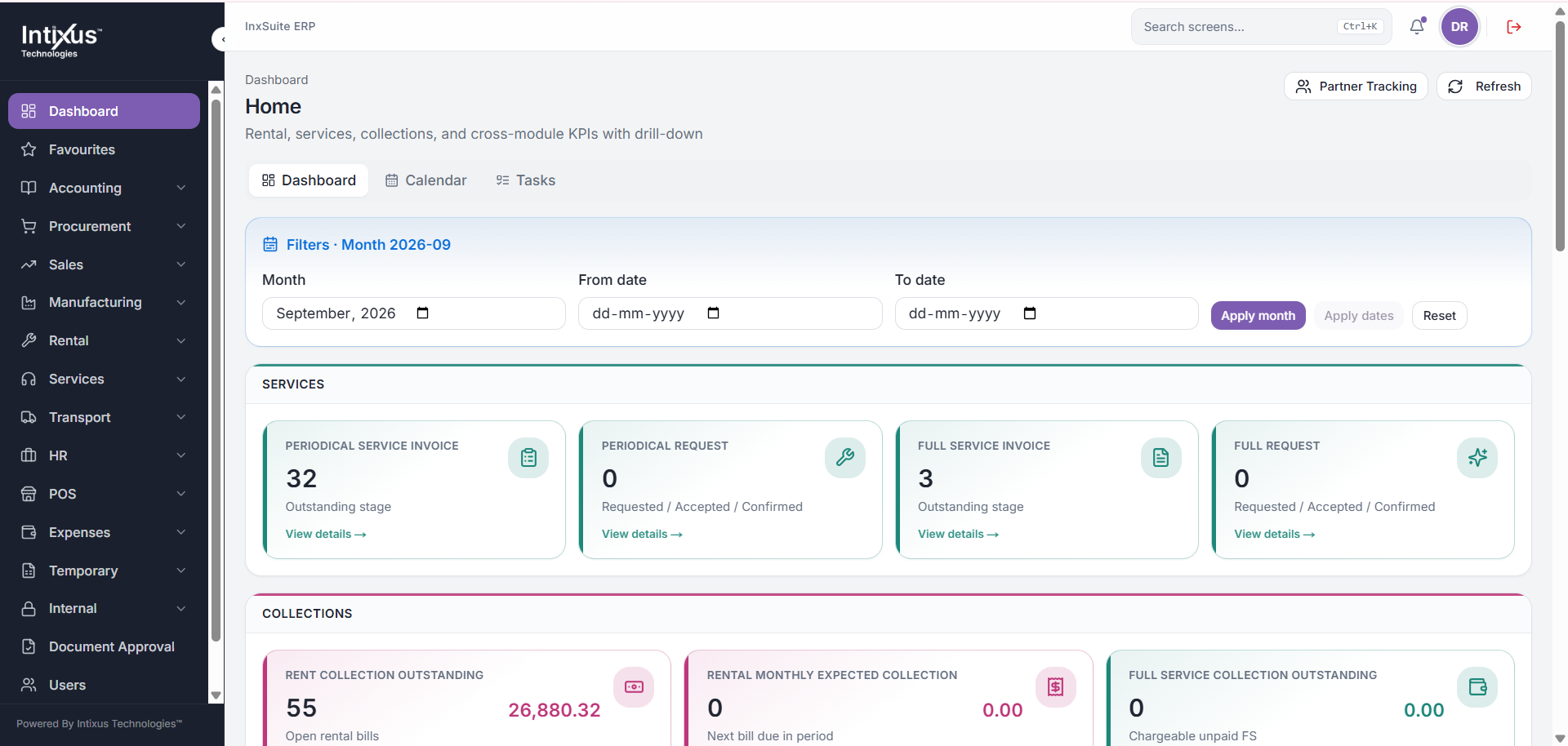Click the Transport truck icon
This screenshot has height=746, width=1568.
click(x=29, y=417)
